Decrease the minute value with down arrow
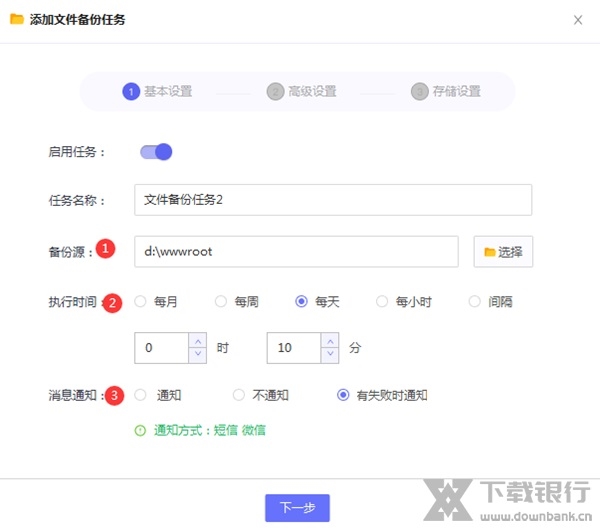 330,355
